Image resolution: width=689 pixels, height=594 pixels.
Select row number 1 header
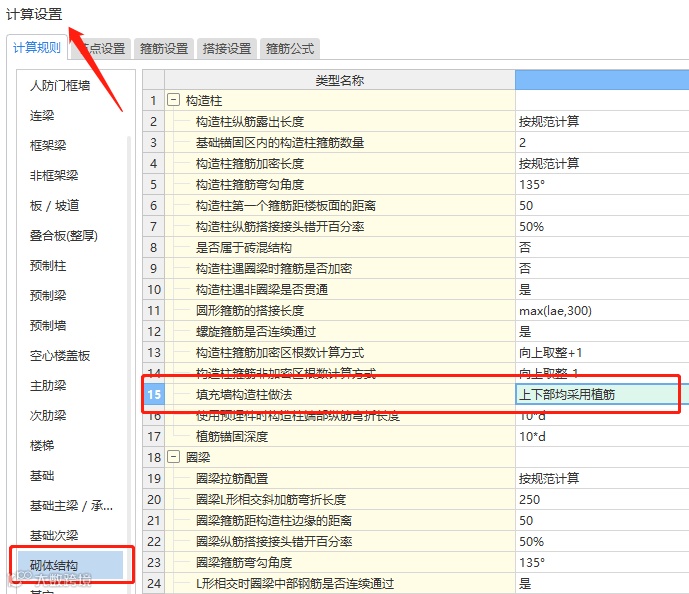click(x=154, y=101)
